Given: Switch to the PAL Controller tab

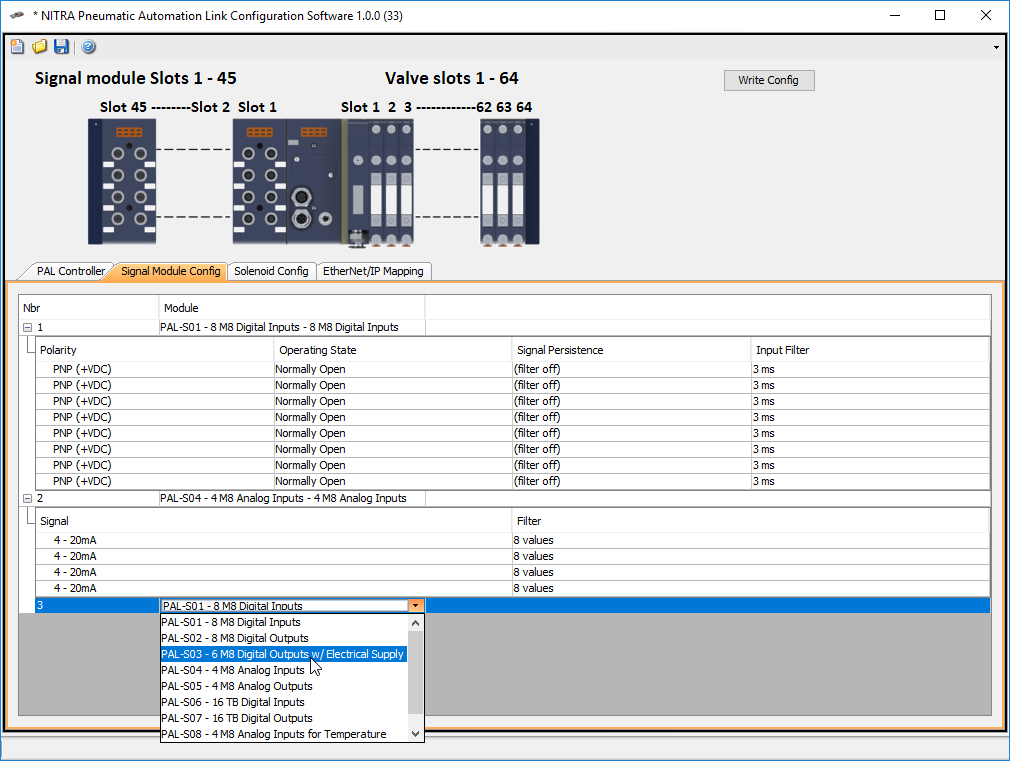Looking at the screenshot, I should pyautogui.click(x=70, y=271).
